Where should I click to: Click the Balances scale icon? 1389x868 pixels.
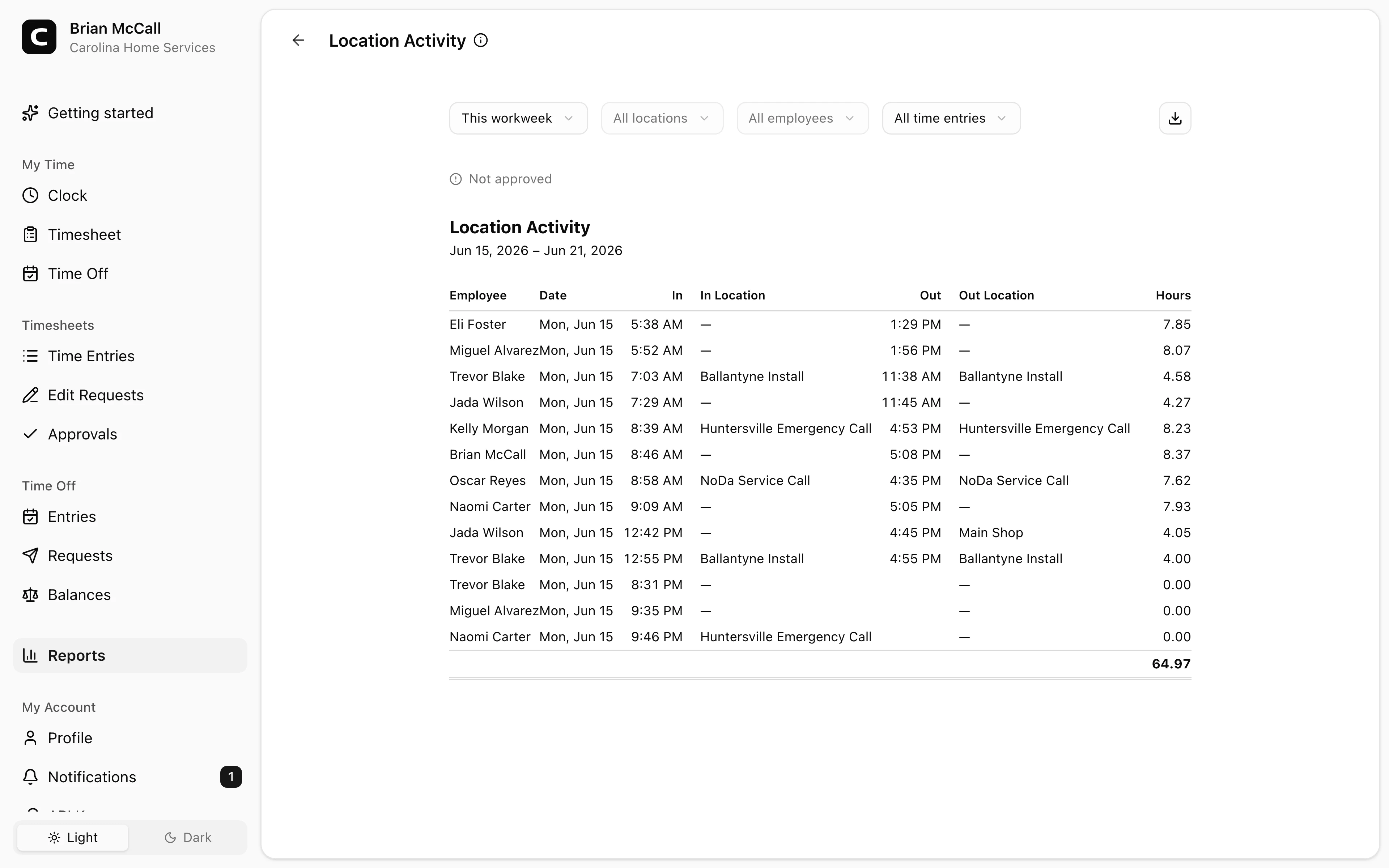(30, 595)
